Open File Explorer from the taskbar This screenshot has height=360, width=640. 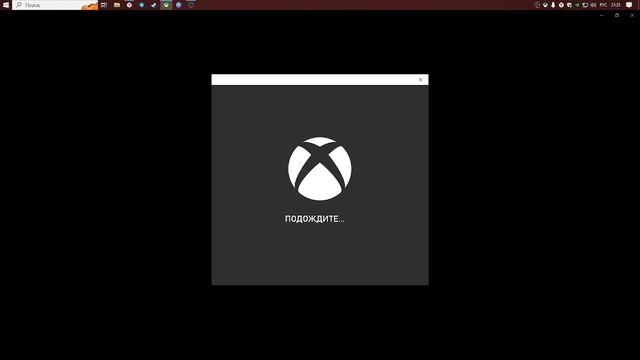(x=117, y=5)
